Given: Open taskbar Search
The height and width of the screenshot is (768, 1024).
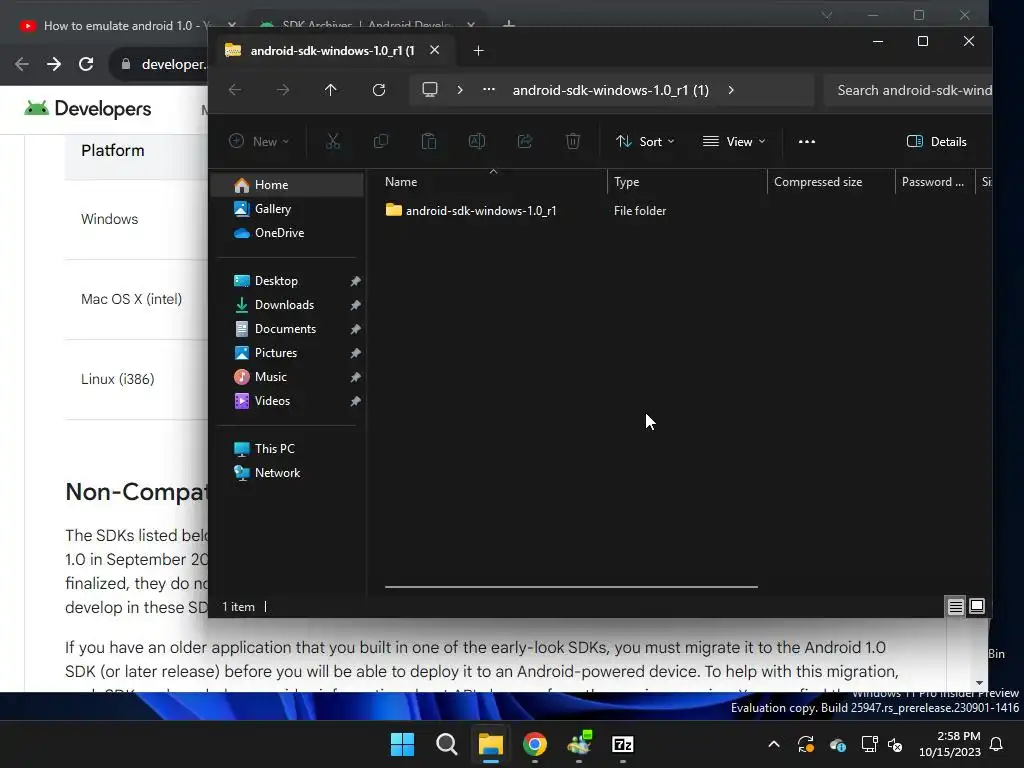Looking at the screenshot, I should click(x=447, y=744).
